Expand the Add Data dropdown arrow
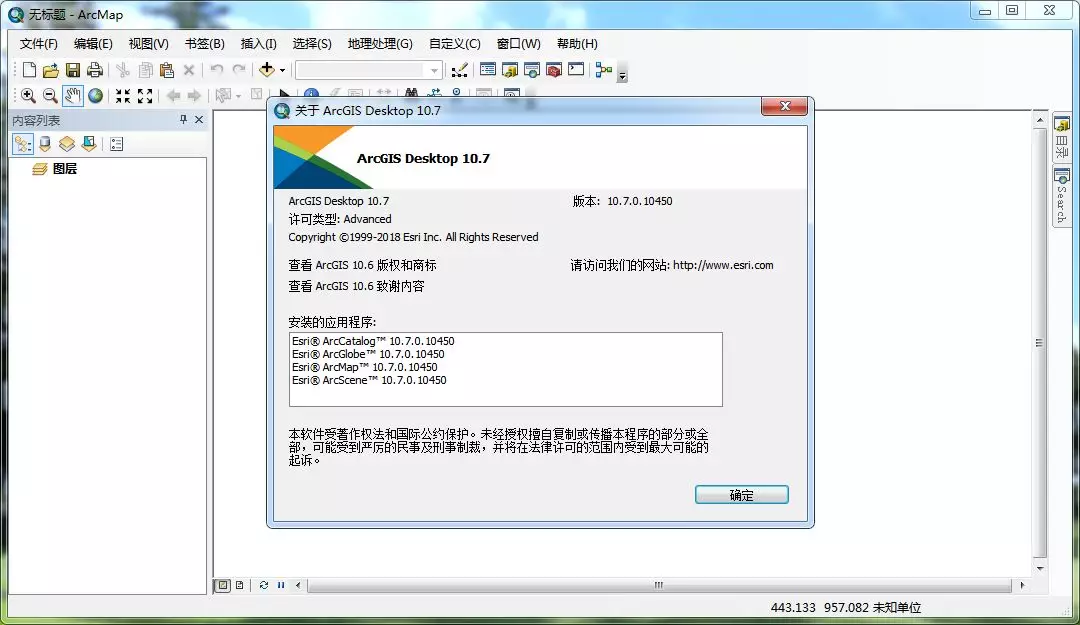The width and height of the screenshot is (1080, 625). [x=282, y=70]
